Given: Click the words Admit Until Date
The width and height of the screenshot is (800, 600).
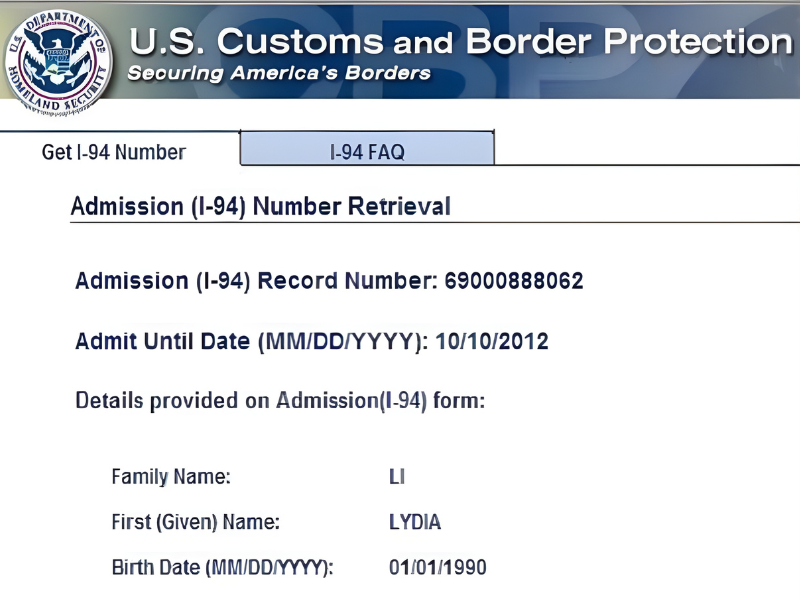Looking at the screenshot, I should click(162, 341).
